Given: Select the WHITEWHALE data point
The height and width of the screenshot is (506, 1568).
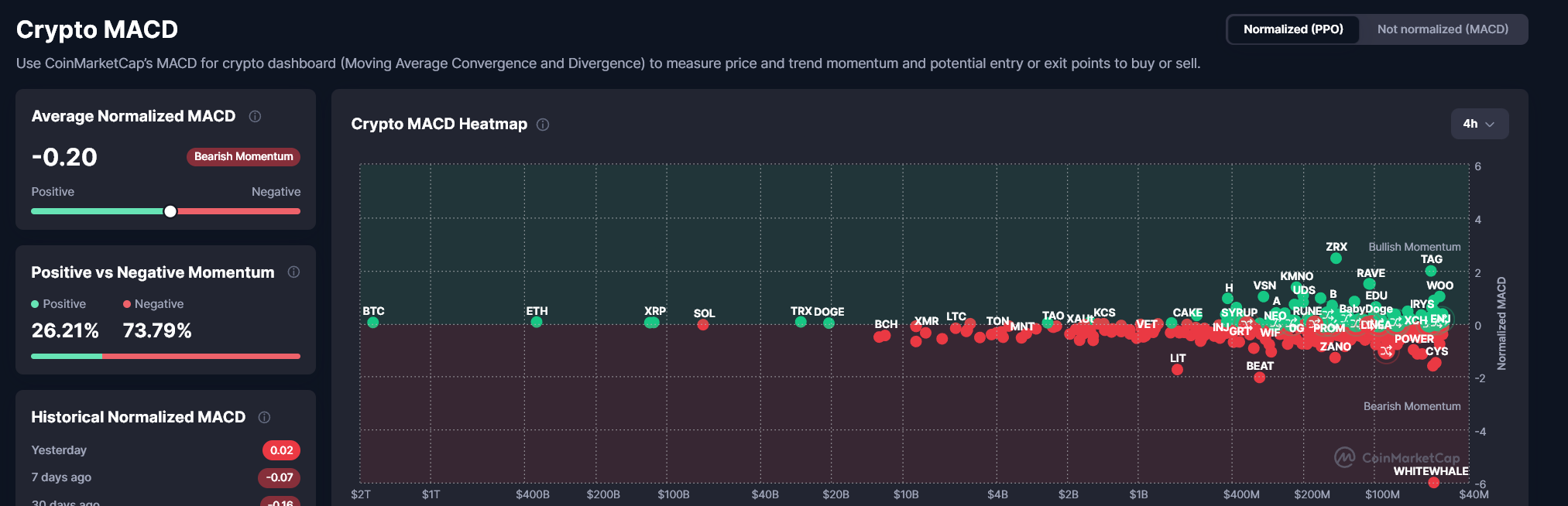Looking at the screenshot, I should [1433, 483].
